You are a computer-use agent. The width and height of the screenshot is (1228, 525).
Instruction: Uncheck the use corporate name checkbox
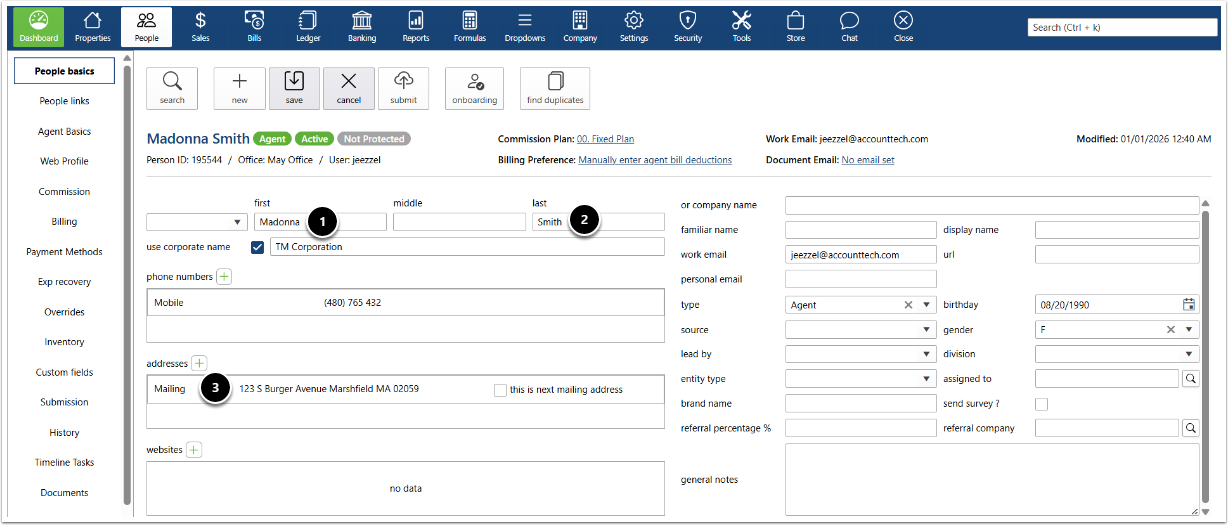258,247
